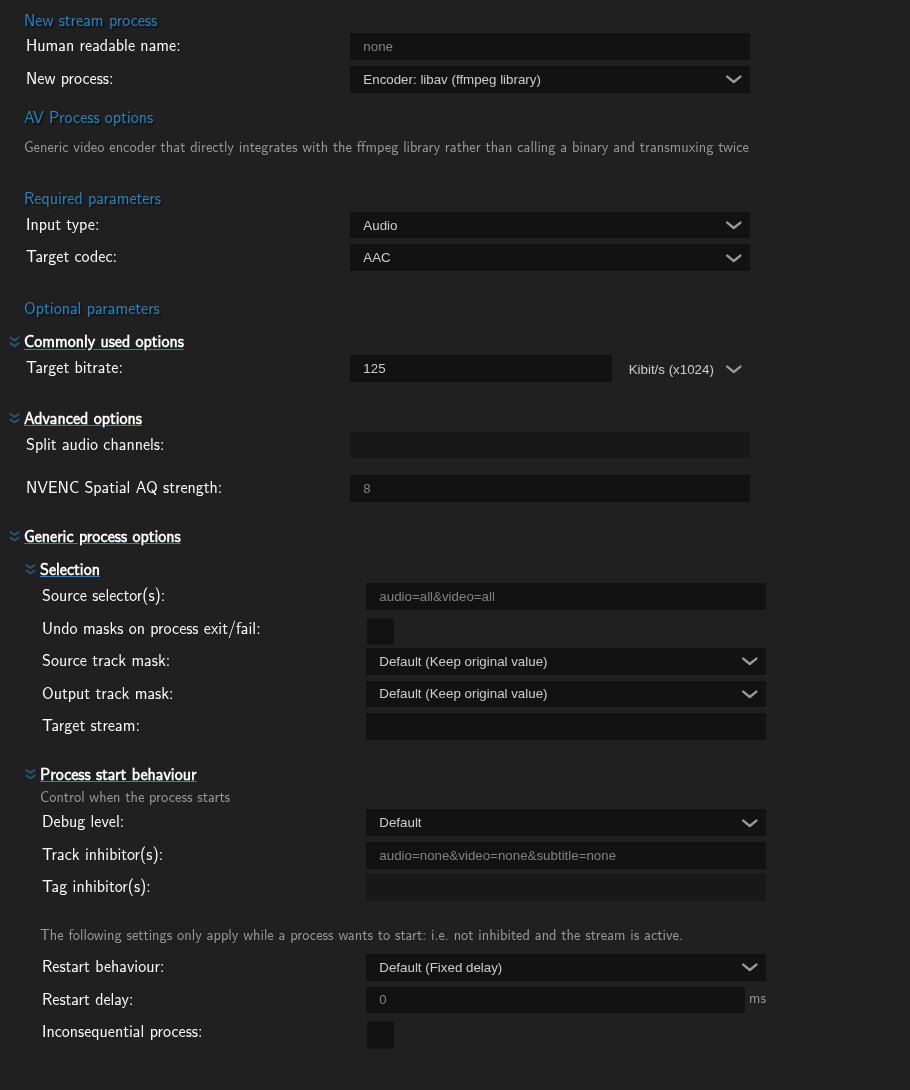
Task: Click the AV Process options heading
Action: point(89,117)
